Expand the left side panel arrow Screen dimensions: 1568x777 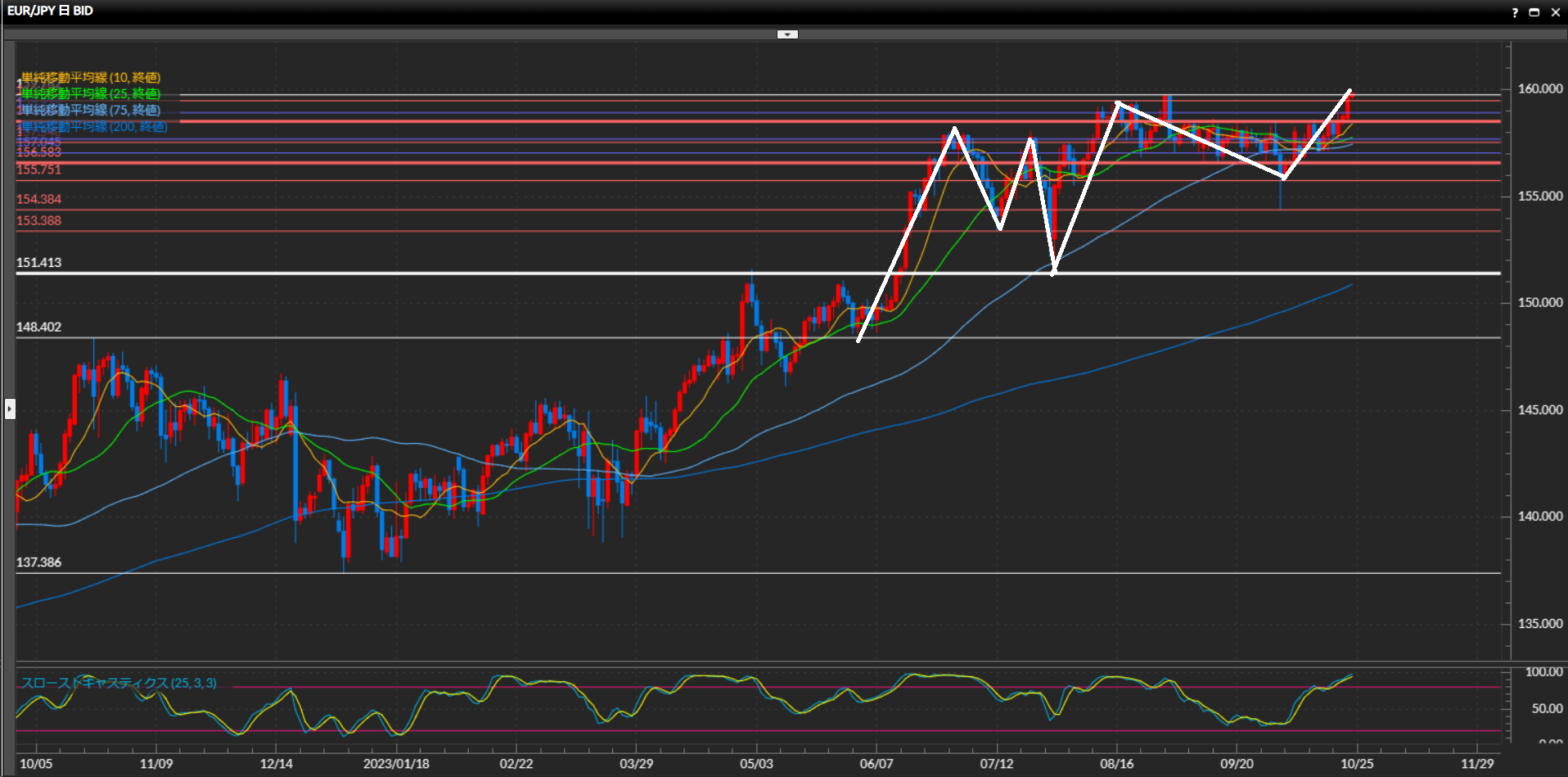10,408
